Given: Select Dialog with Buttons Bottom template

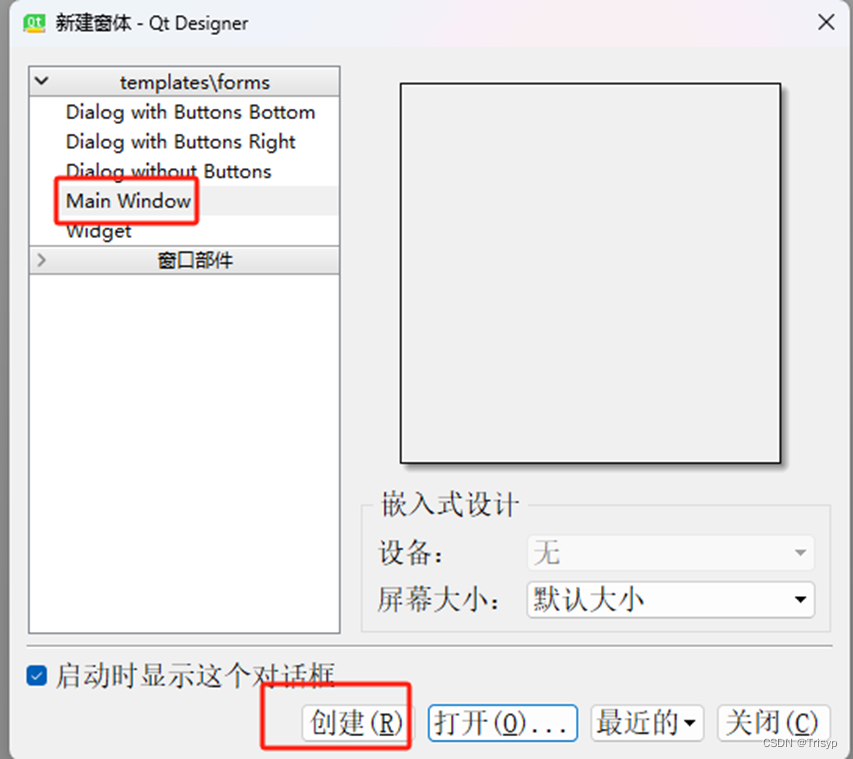Looking at the screenshot, I should point(190,112).
